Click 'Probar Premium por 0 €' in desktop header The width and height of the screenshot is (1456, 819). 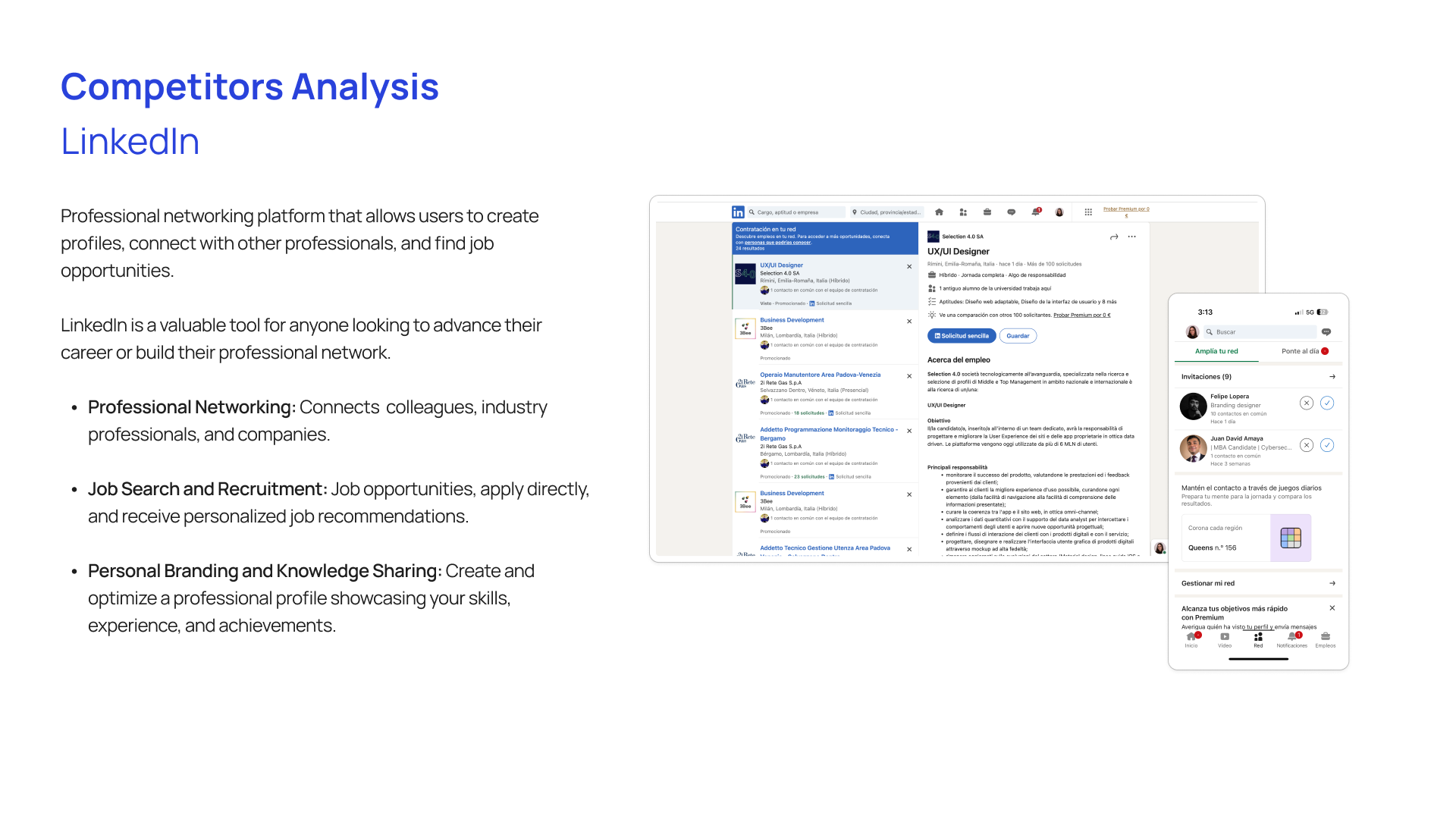pos(1126,212)
